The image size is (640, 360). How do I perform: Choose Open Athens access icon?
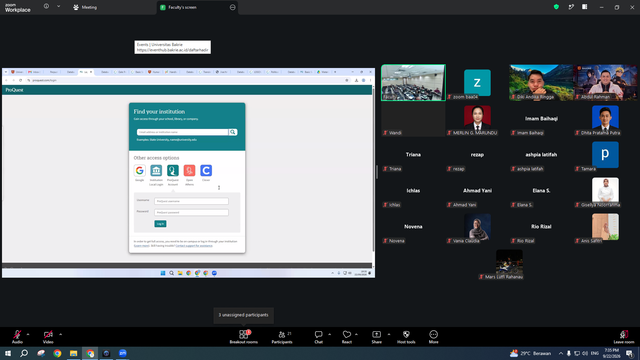tap(189, 170)
